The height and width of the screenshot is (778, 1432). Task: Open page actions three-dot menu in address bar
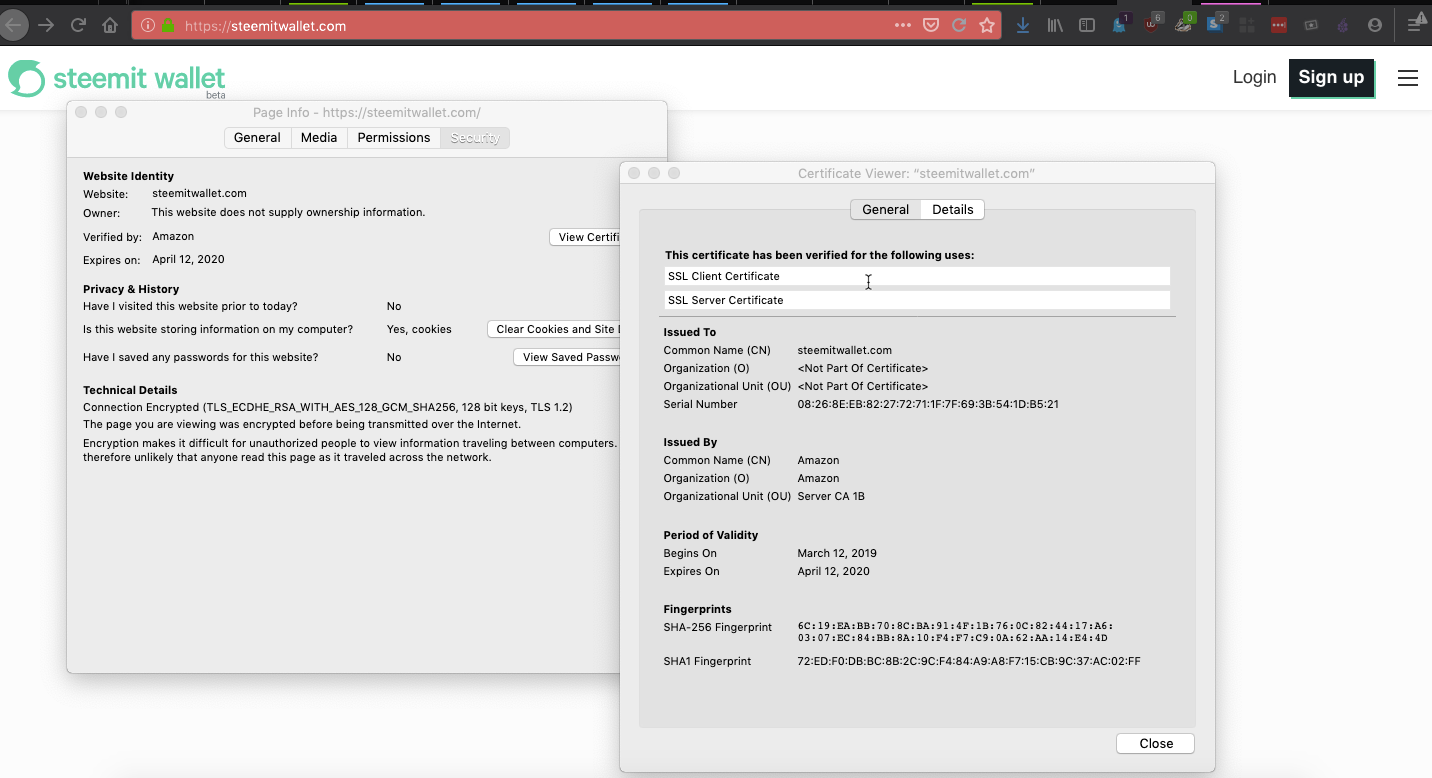click(903, 26)
